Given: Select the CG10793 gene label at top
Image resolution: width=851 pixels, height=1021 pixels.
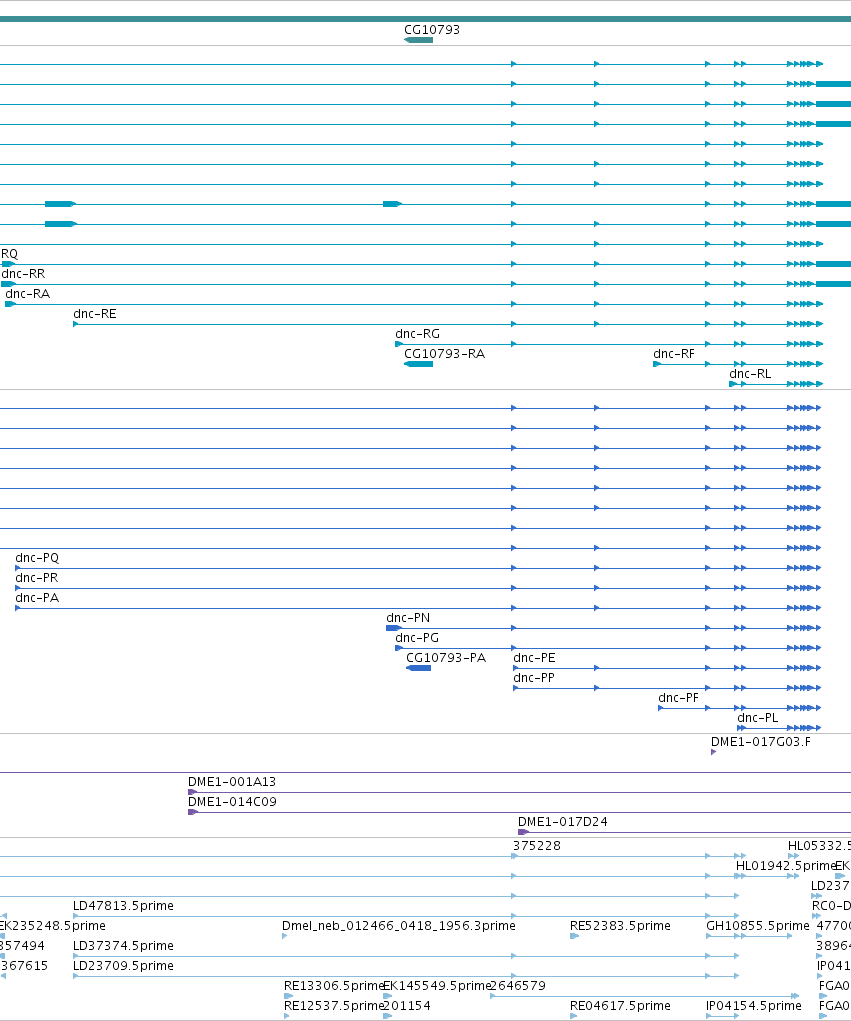Looking at the screenshot, I should 432,30.
